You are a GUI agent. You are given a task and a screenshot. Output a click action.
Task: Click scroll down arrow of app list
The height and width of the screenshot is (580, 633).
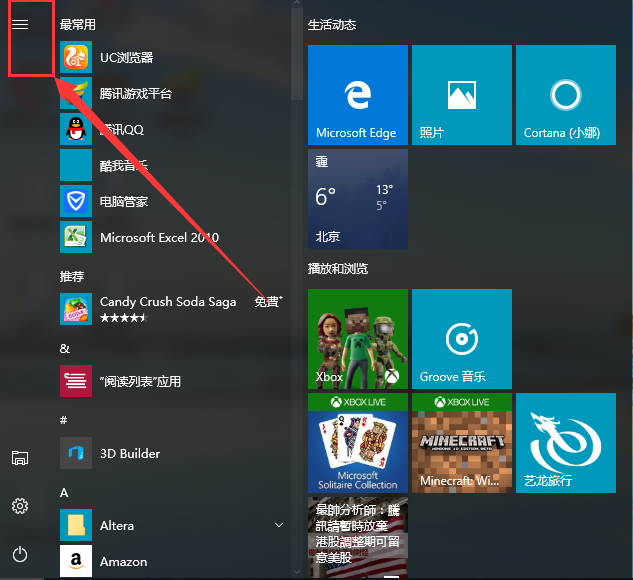(297, 572)
